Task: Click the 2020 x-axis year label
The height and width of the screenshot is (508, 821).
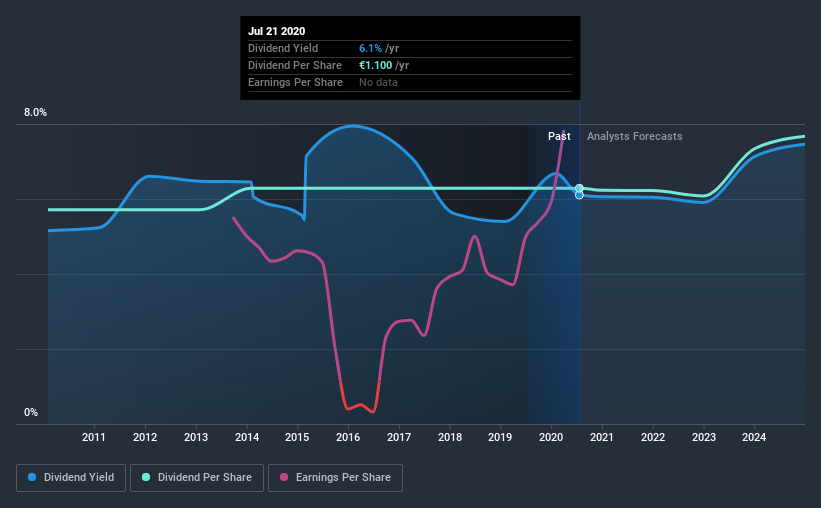Action: tap(551, 437)
